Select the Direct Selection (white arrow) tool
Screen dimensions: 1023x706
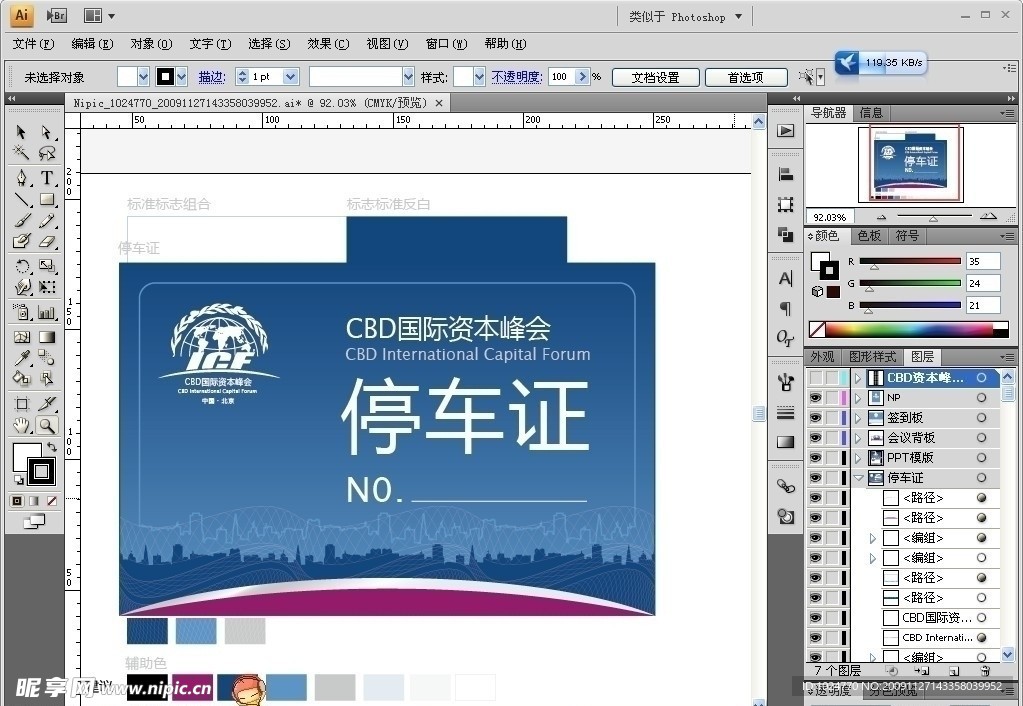coord(46,132)
